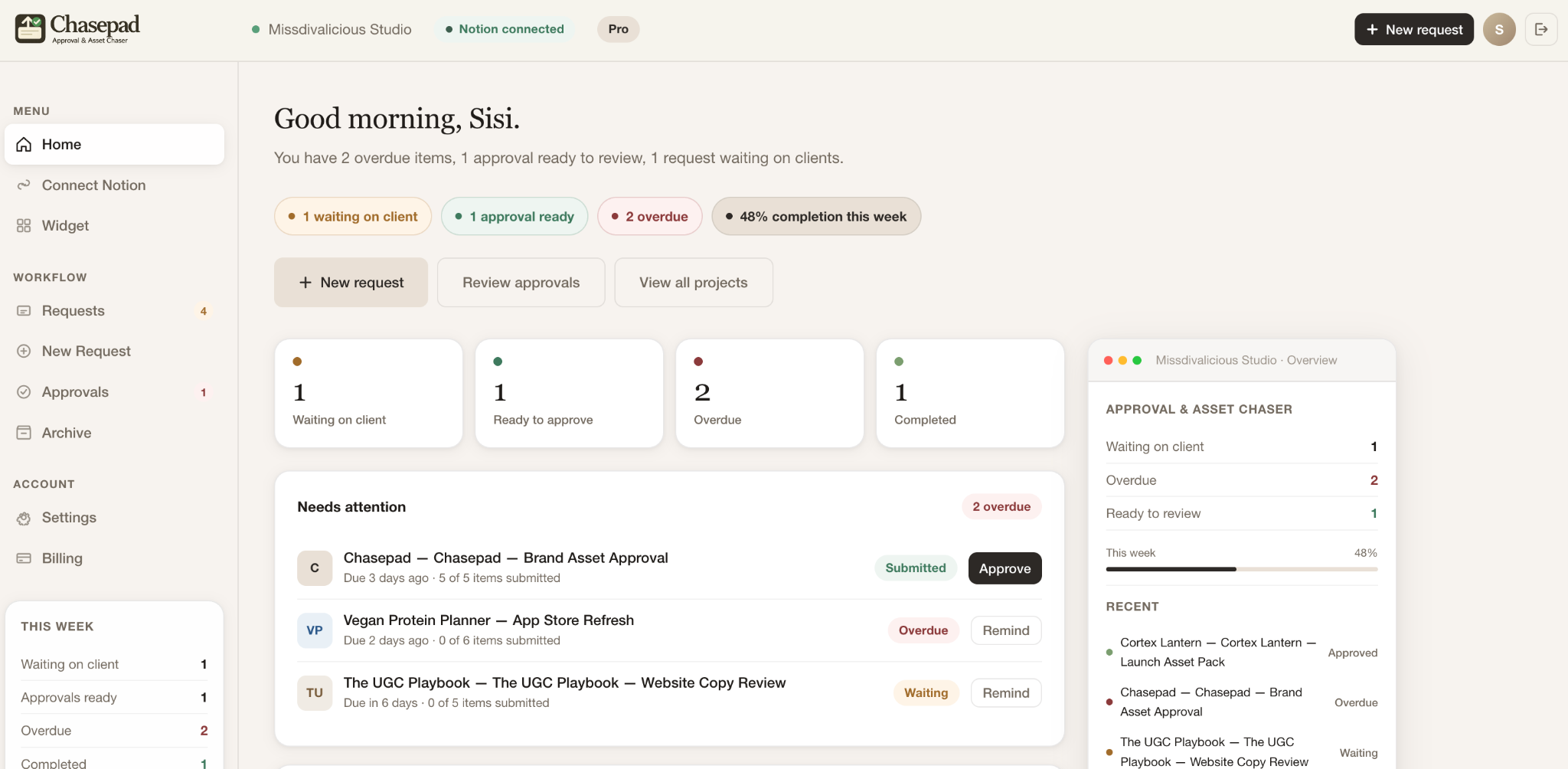Open Approvals in the sidebar

click(x=114, y=391)
